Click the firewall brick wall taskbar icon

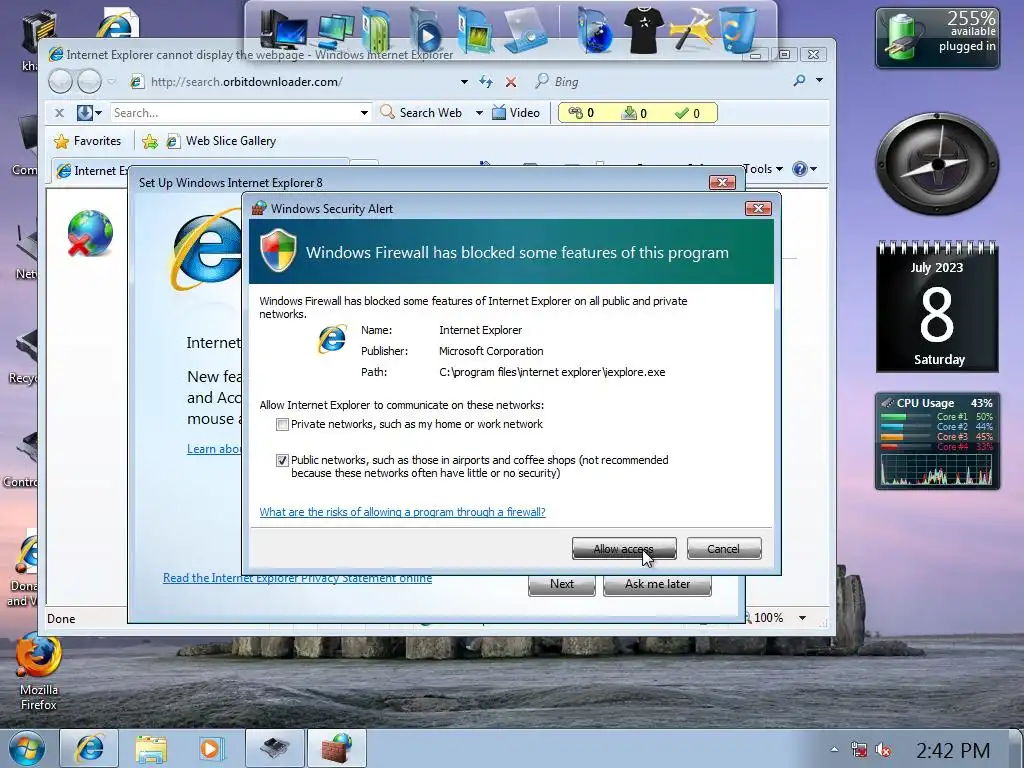[336, 748]
